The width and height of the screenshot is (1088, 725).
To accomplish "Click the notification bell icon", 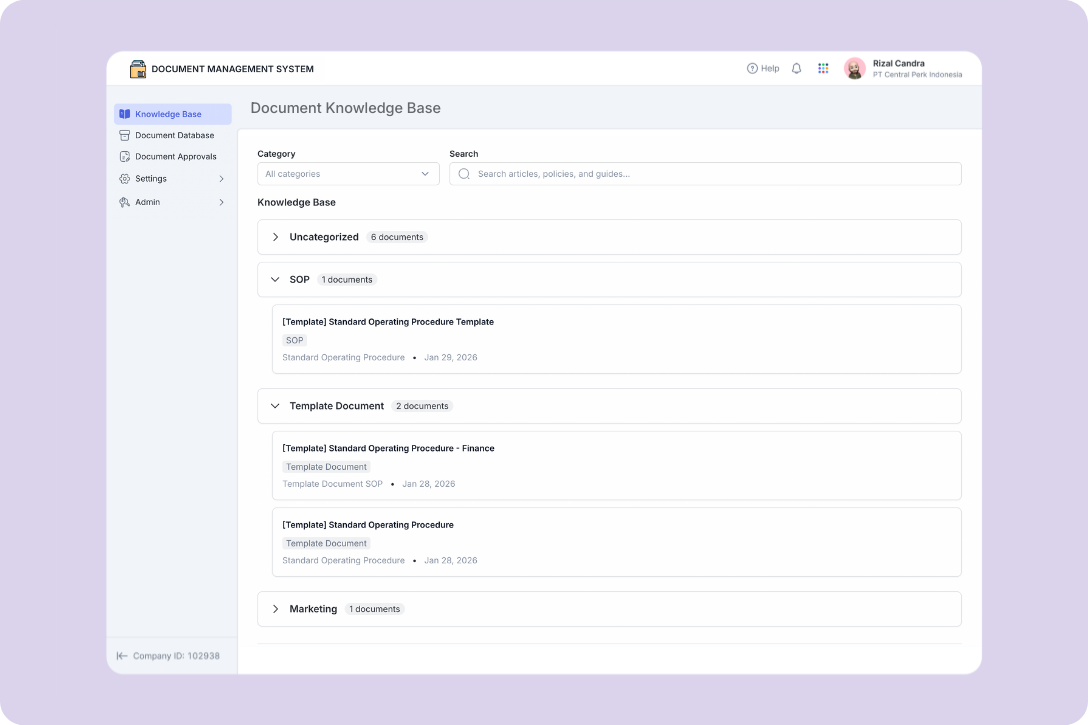I will [x=796, y=69].
